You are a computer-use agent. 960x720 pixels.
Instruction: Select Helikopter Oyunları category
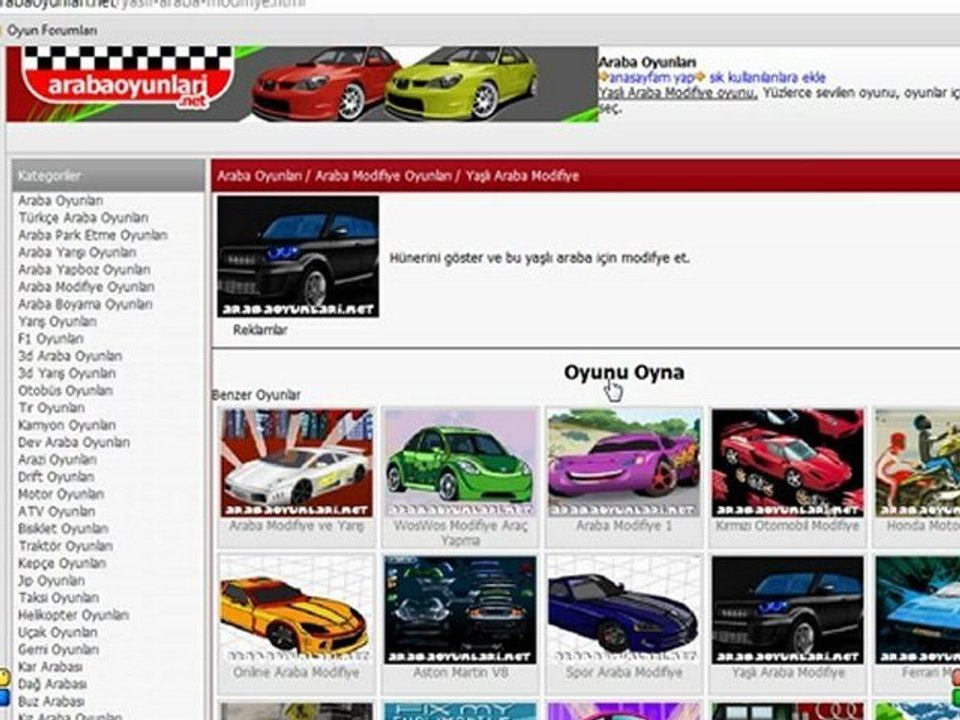73,614
